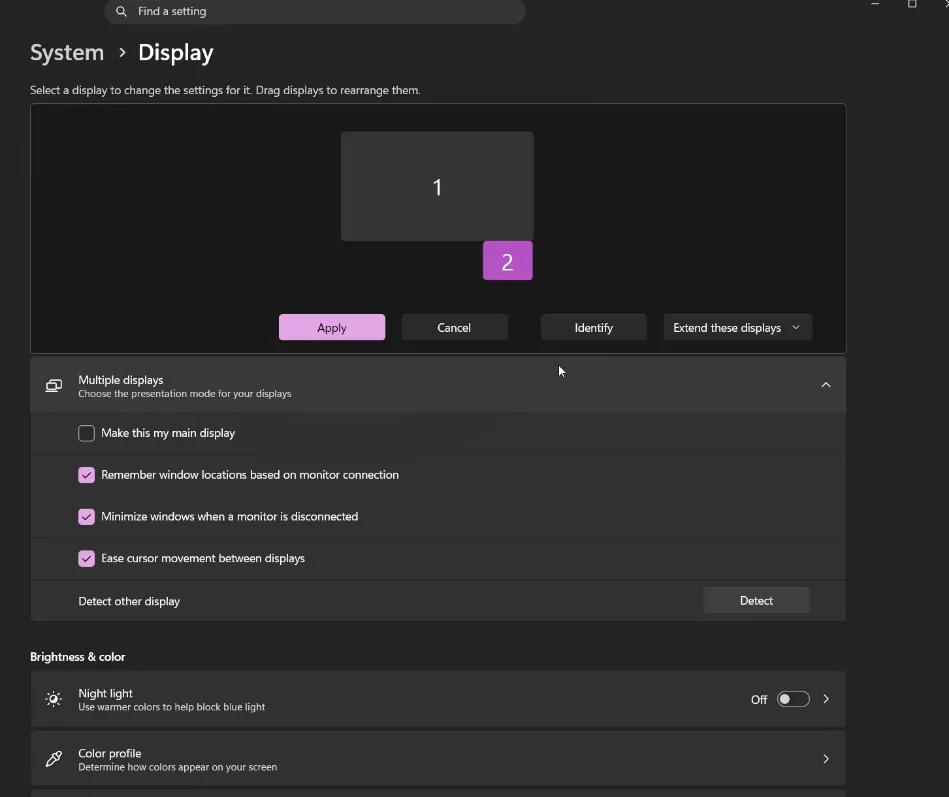
Task: Open Night light settings chevron arrow
Action: click(826, 699)
